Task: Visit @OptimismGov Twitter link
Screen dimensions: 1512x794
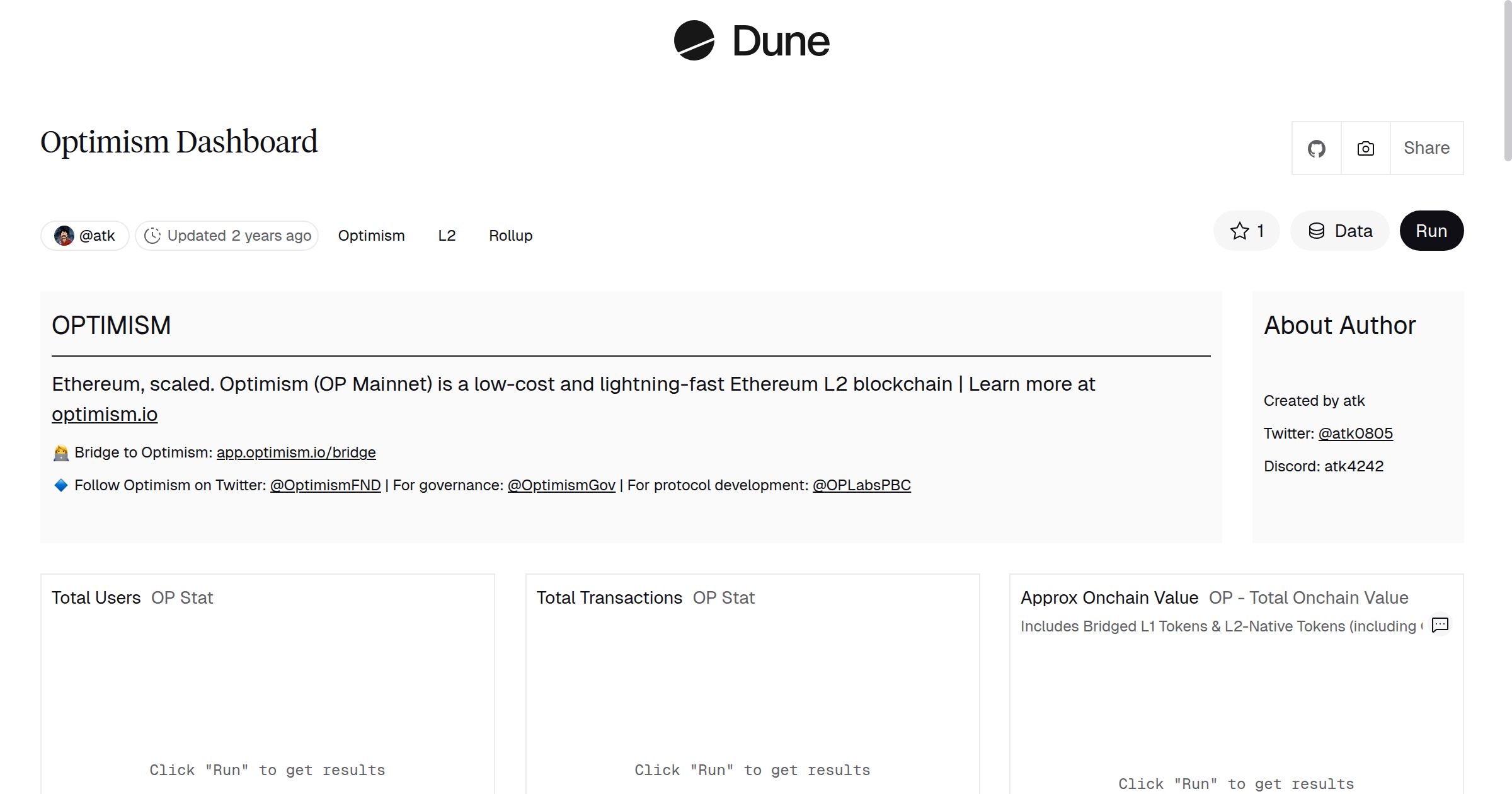Action: pyautogui.click(x=561, y=485)
